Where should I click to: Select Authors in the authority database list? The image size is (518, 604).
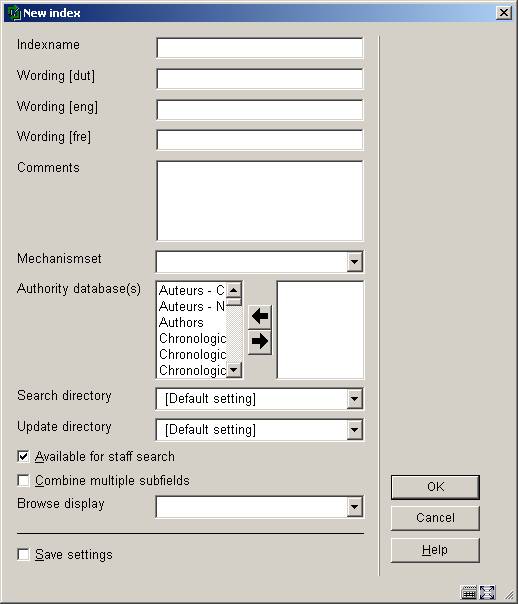(181, 322)
